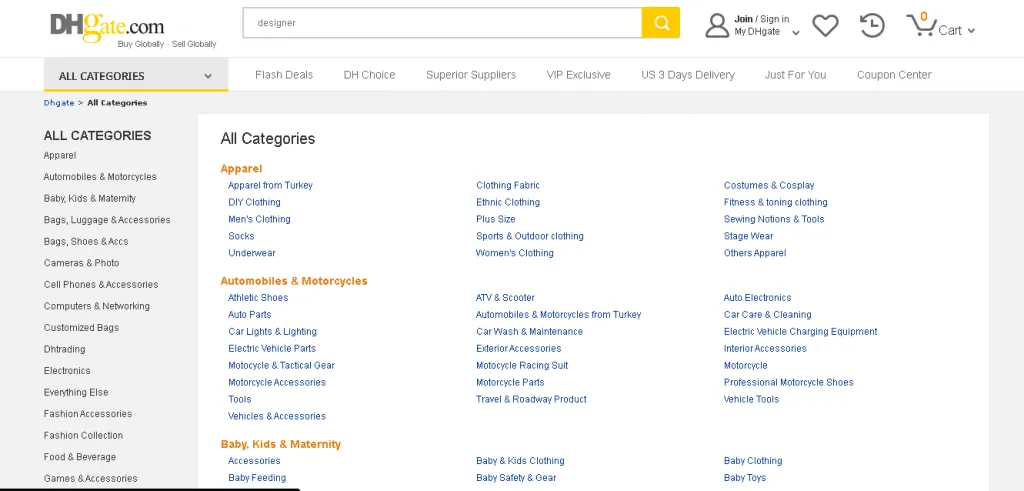
Task: Open Interior Accessories subcategory
Action: [x=765, y=349]
